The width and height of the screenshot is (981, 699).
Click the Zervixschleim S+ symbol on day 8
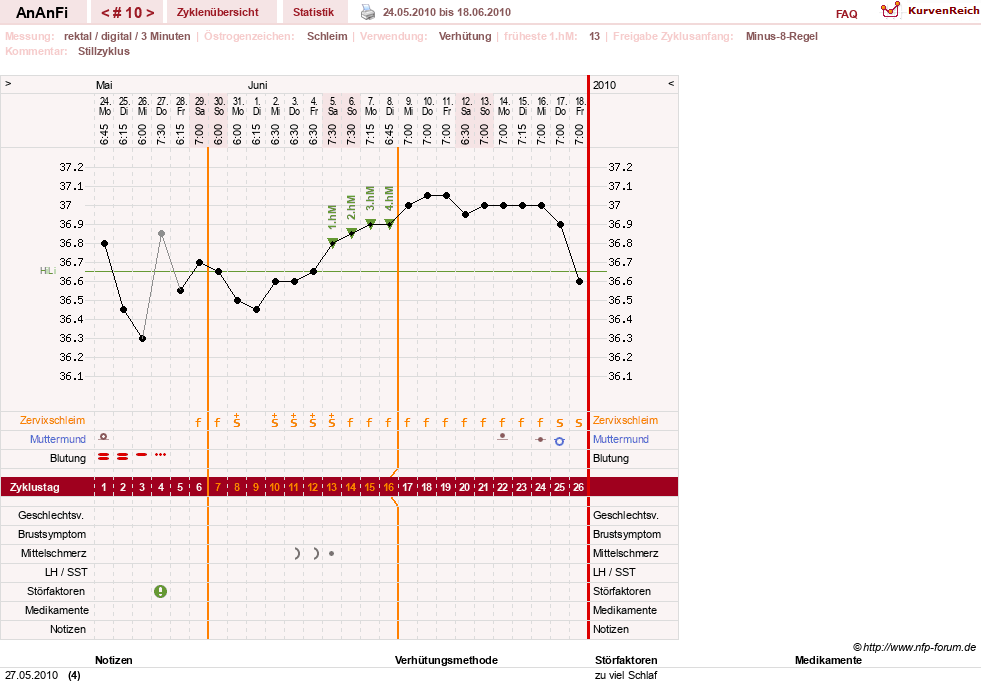coord(236,421)
